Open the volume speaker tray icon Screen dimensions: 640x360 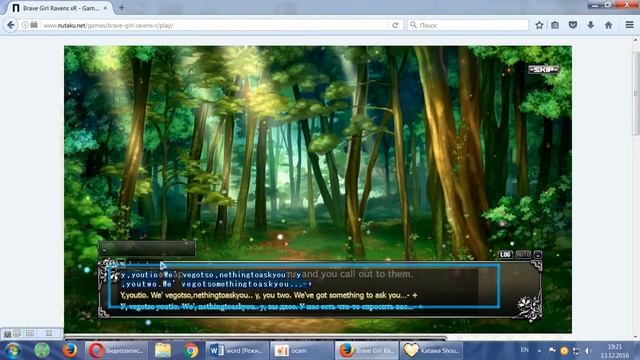588,351
